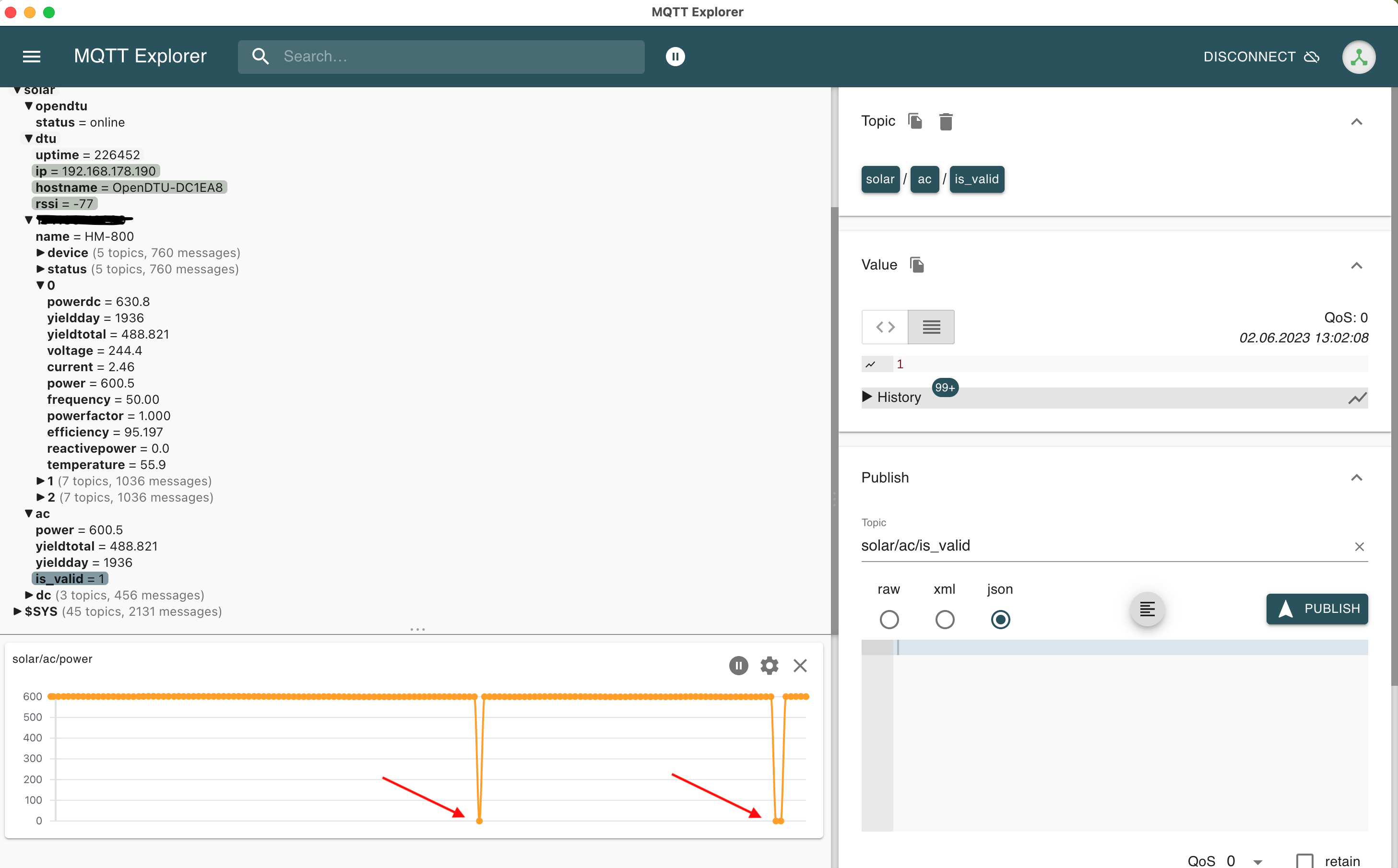Pause the solar/ac/power chart updates
The height and width of the screenshot is (868, 1398).
tap(738, 665)
